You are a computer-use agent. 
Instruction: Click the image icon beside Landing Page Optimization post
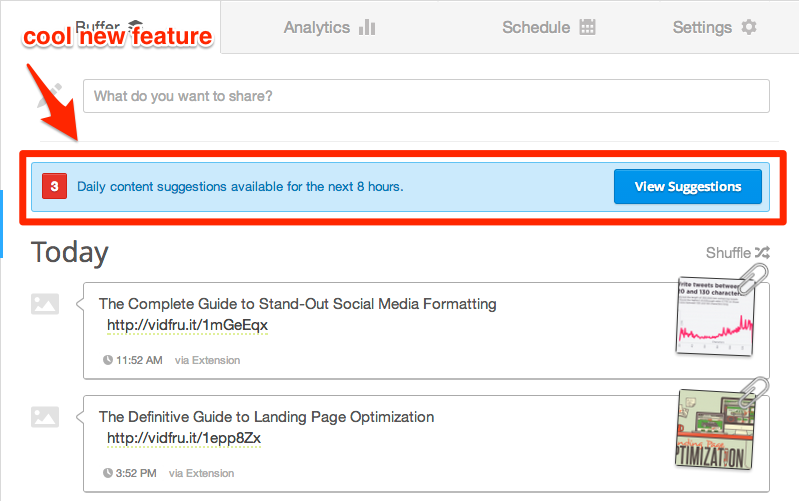tap(45, 417)
